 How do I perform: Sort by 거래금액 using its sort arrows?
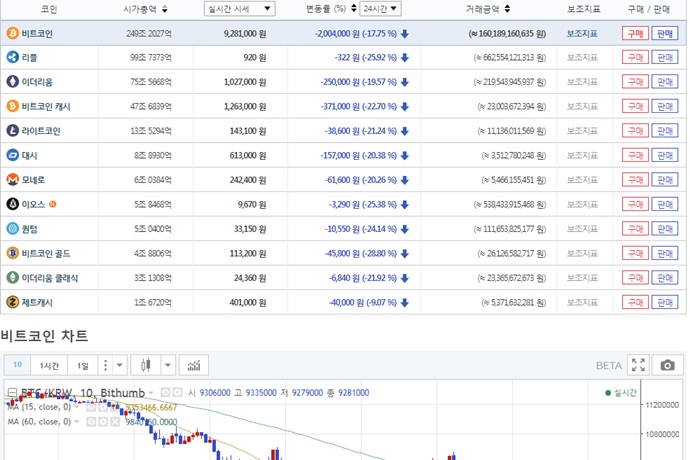tap(507, 9)
